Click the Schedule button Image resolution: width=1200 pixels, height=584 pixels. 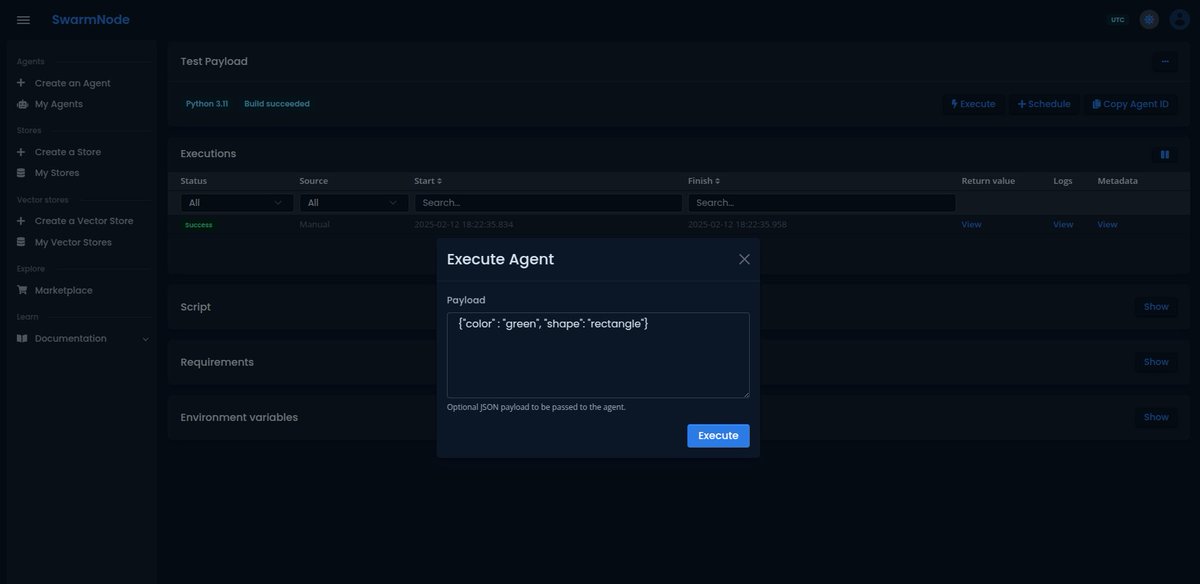[1044, 104]
